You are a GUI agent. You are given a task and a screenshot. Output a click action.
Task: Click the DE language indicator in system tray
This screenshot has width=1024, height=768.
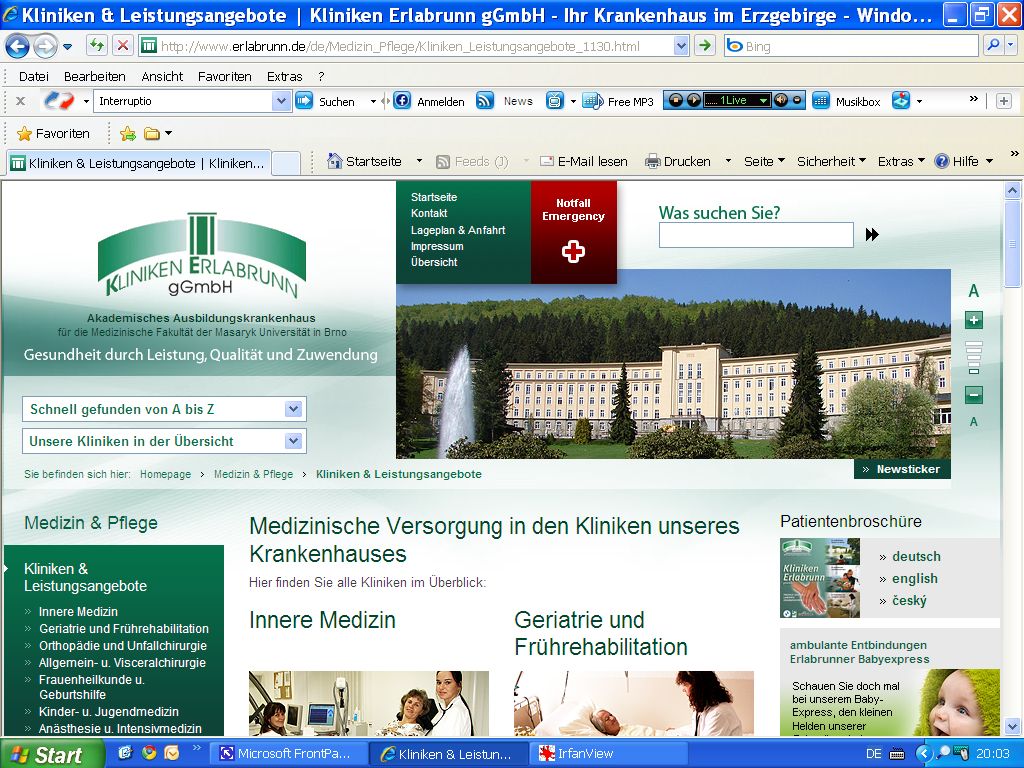click(873, 754)
